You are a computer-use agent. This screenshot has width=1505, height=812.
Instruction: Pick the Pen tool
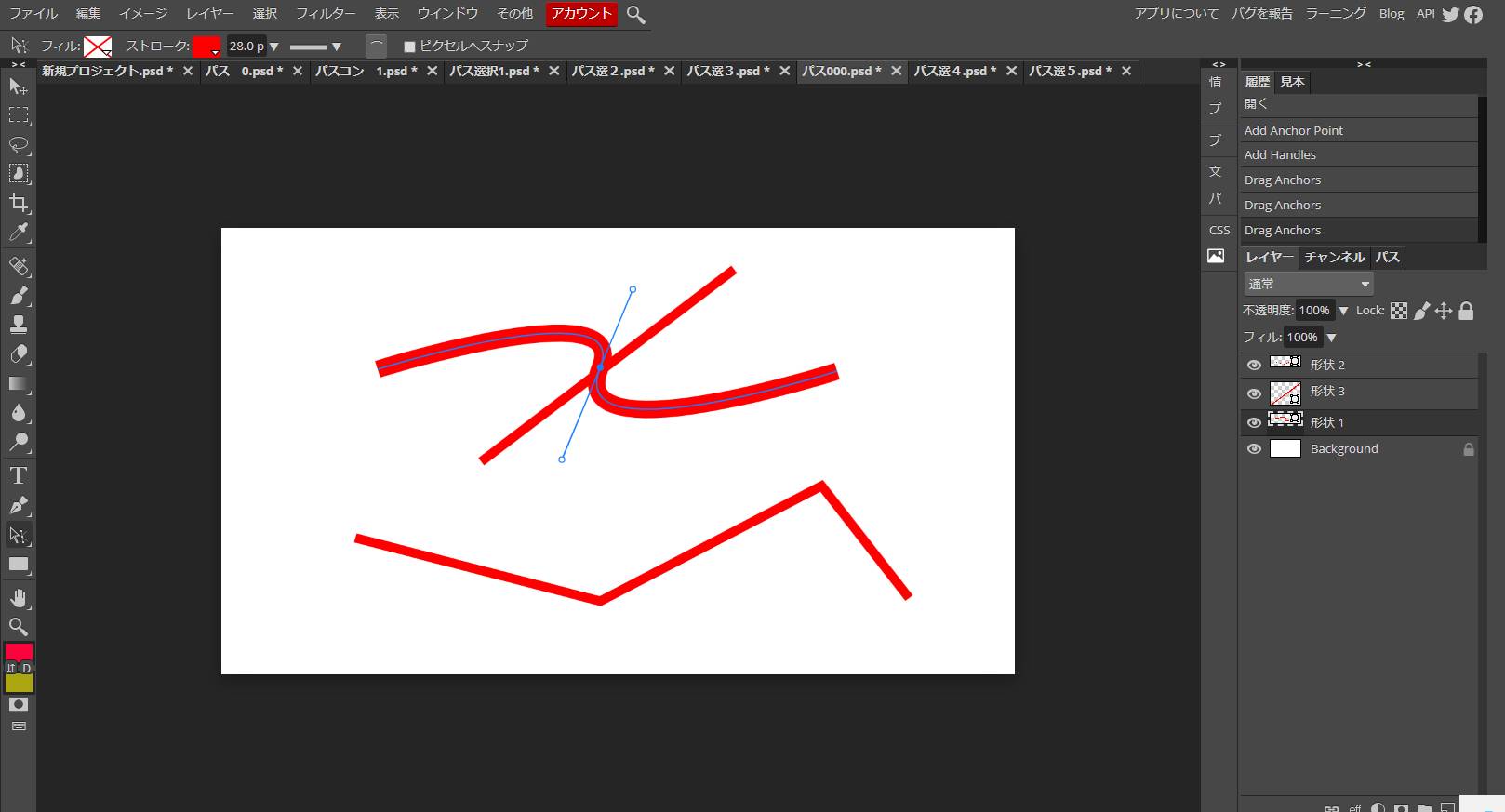pyautogui.click(x=19, y=506)
